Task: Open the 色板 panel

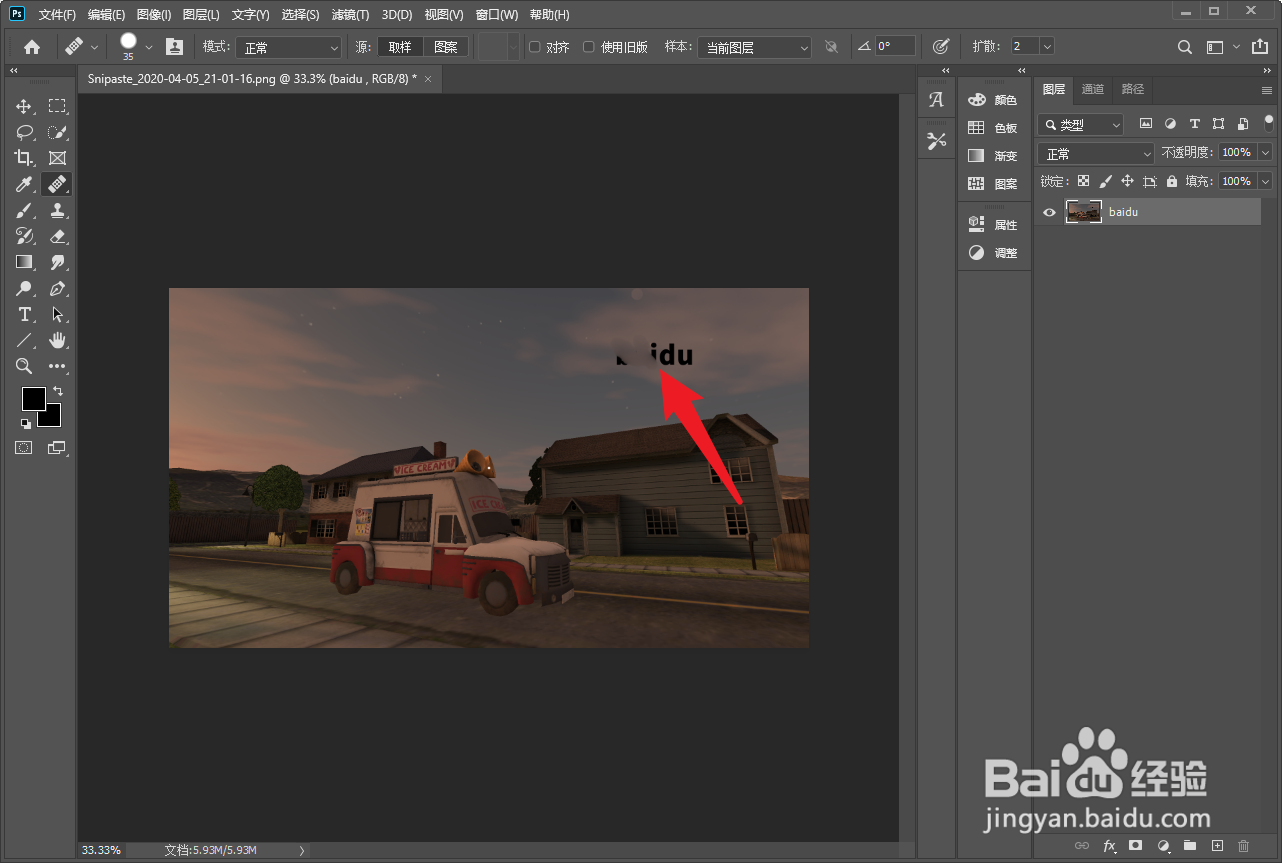Action: [x=993, y=128]
